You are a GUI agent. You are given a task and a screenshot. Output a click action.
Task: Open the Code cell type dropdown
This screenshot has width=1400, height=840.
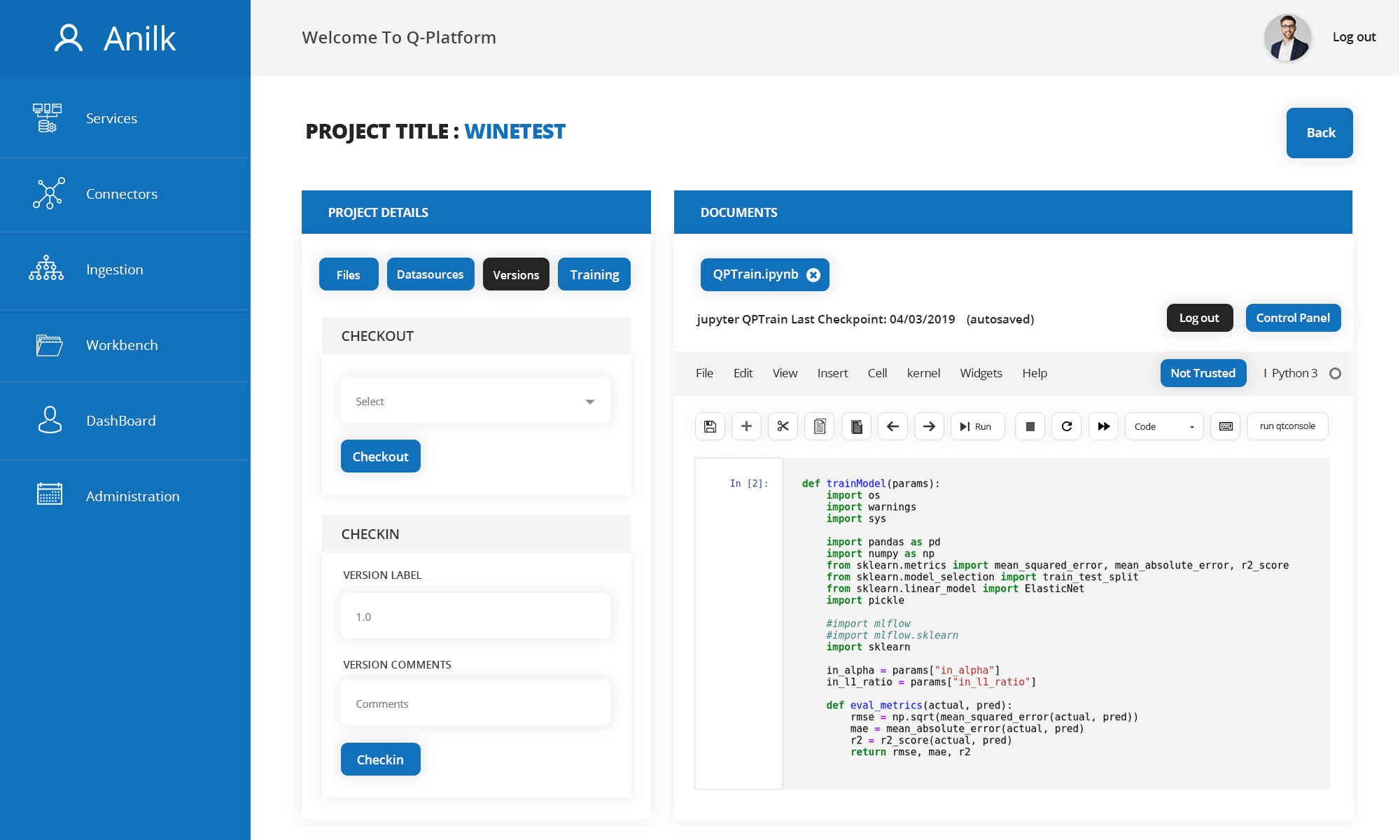point(1164,426)
